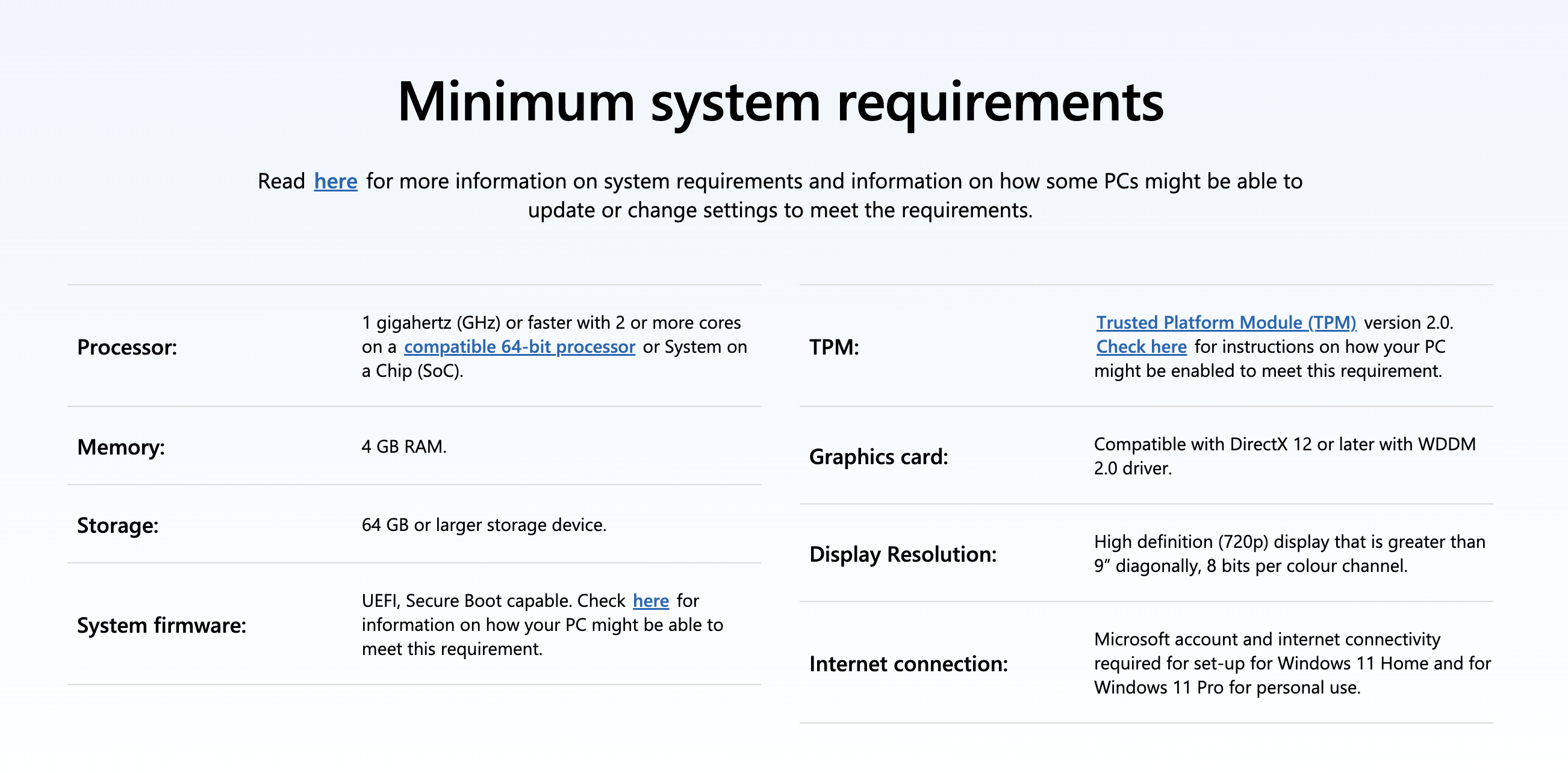Click the 'Check here' TPM instructions link

pos(1140,346)
